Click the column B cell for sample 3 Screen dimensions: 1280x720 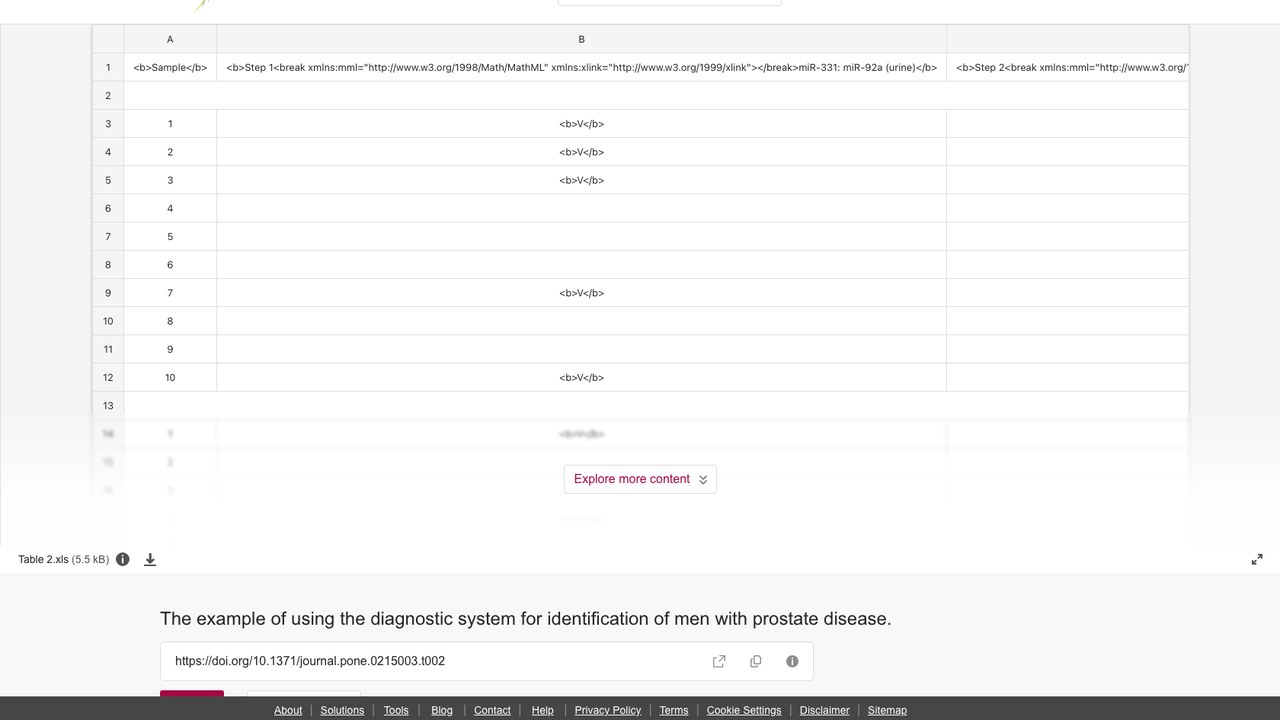coord(581,180)
